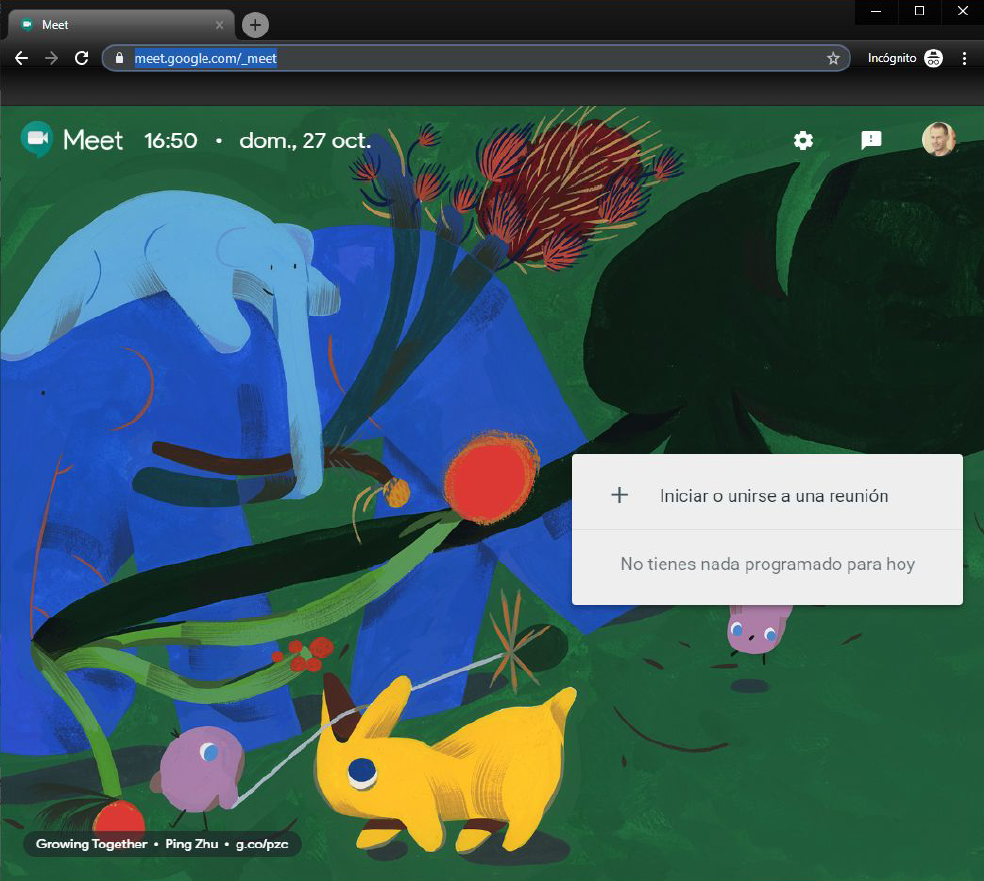
Task: Open the account profile picture
Action: pyautogui.click(x=938, y=139)
